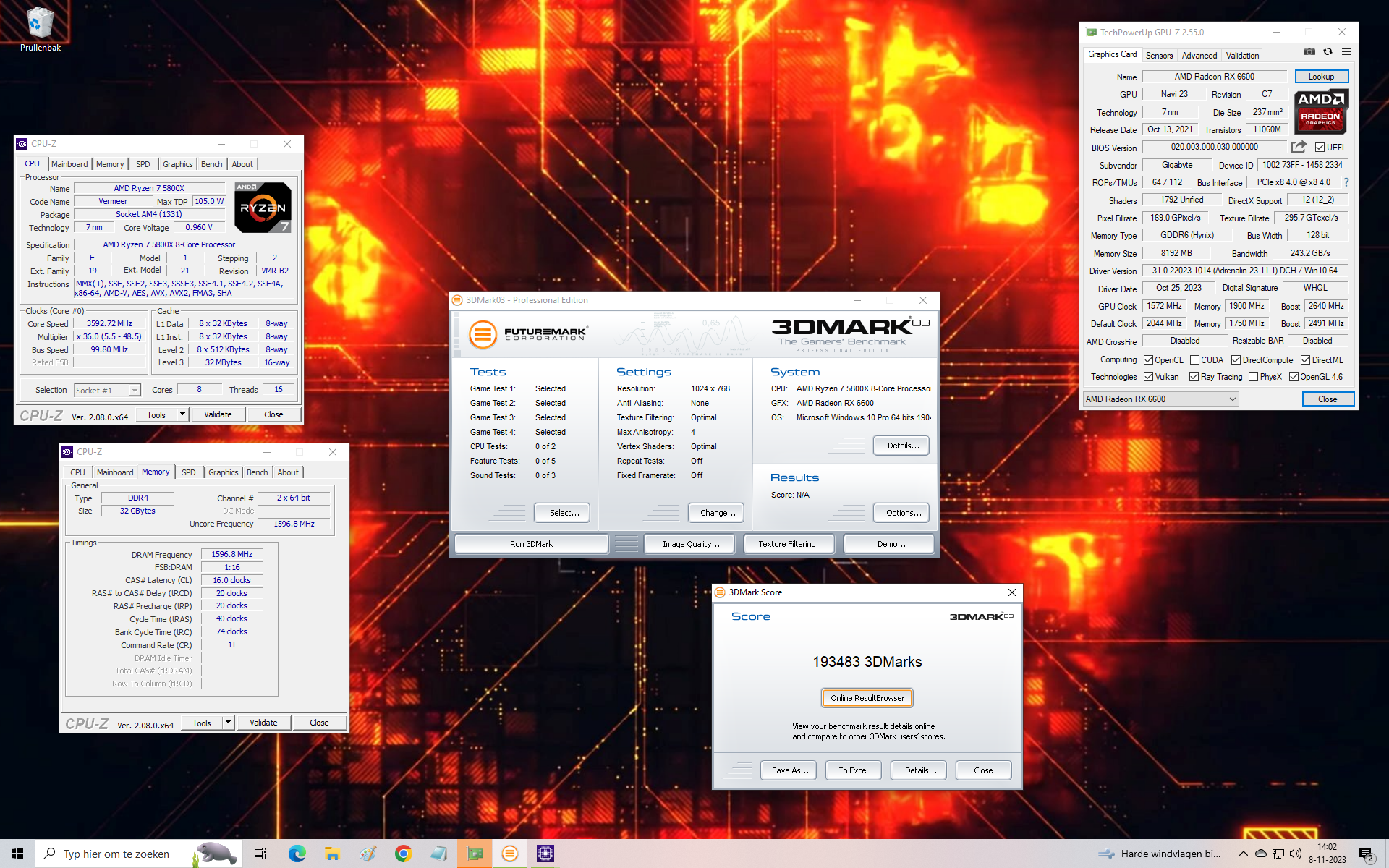The width and height of the screenshot is (1389, 868).
Task: Open SPD tab in bottom CPU-Z window
Action: coord(188,472)
